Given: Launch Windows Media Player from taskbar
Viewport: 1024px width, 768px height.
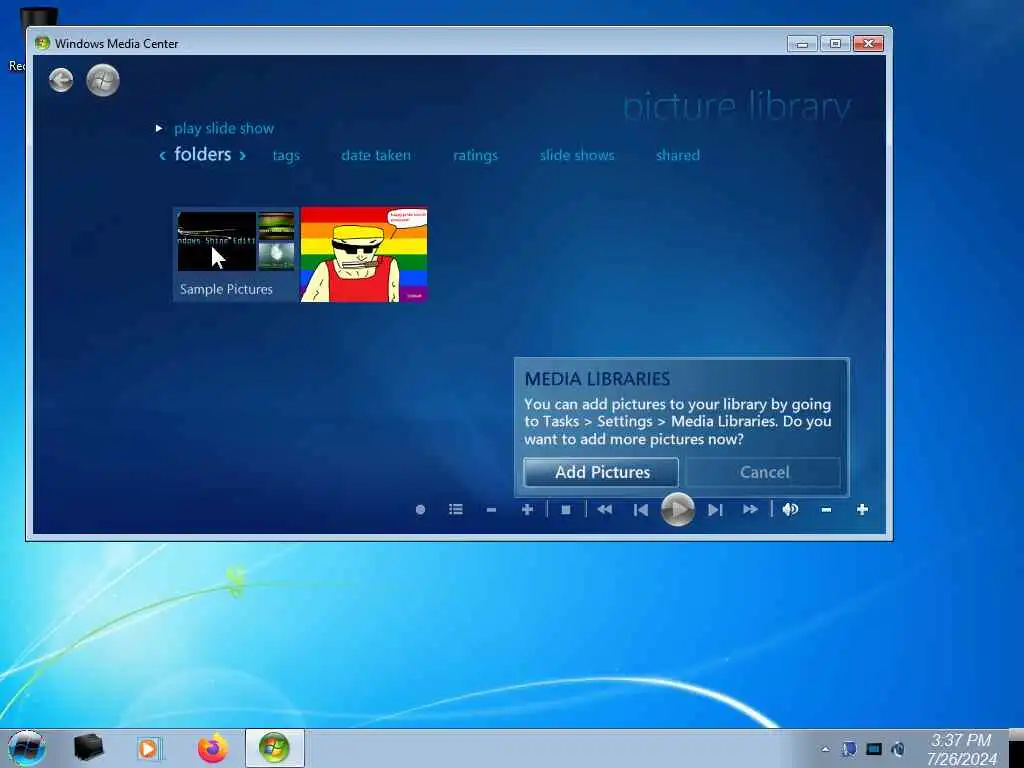Looking at the screenshot, I should [x=149, y=748].
